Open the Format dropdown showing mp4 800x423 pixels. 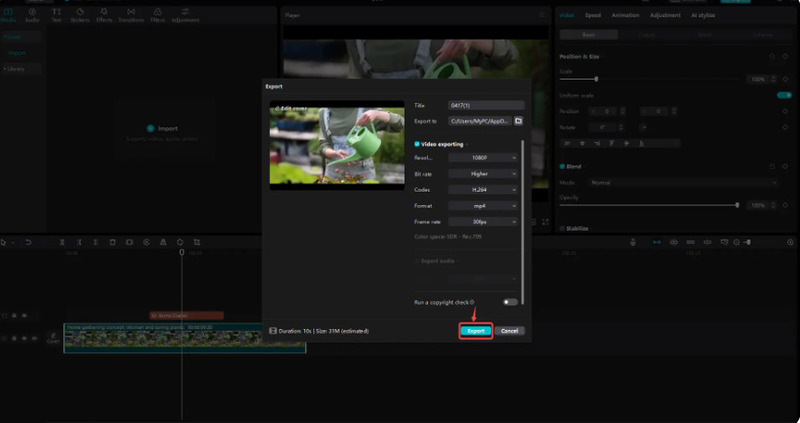484,205
